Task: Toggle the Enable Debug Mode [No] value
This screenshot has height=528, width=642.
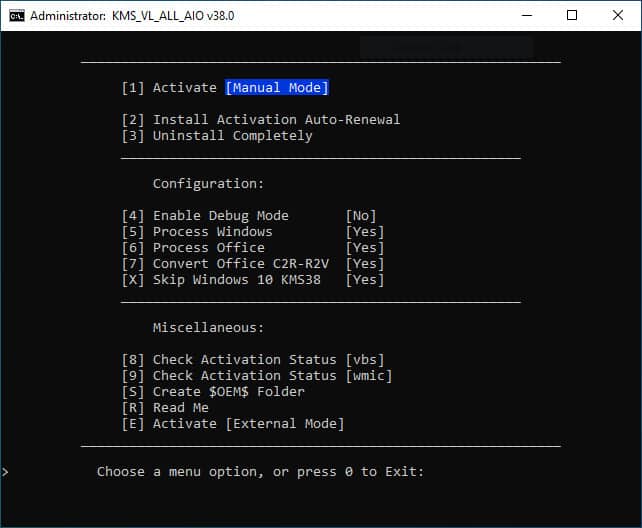Action: click(x=360, y=216)
